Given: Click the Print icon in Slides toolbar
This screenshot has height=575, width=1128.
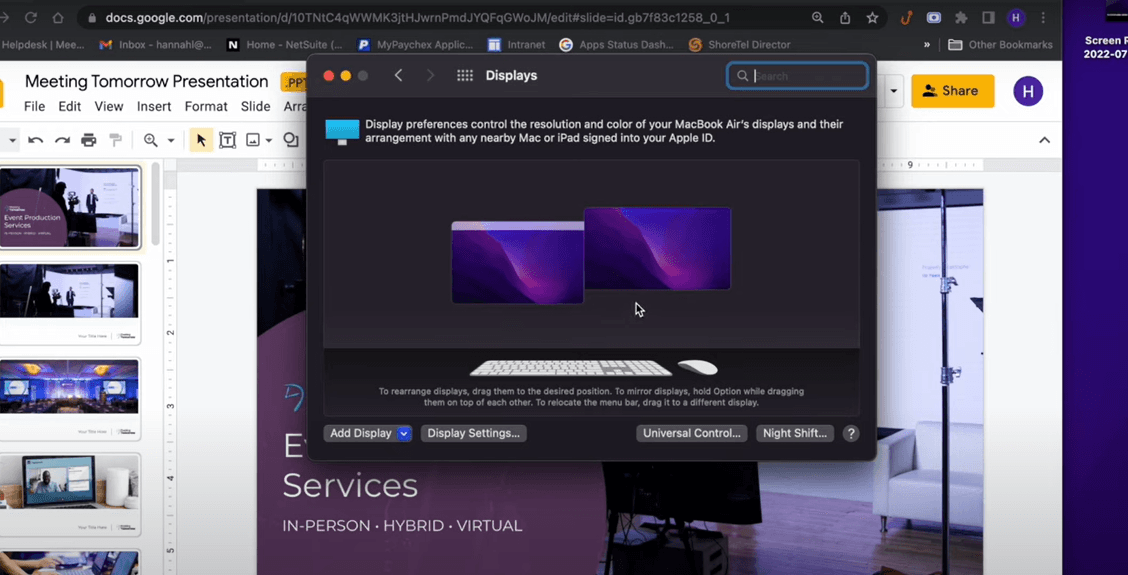Looking at the screenshot, I should pyautogui.click(x=88, y=140).
